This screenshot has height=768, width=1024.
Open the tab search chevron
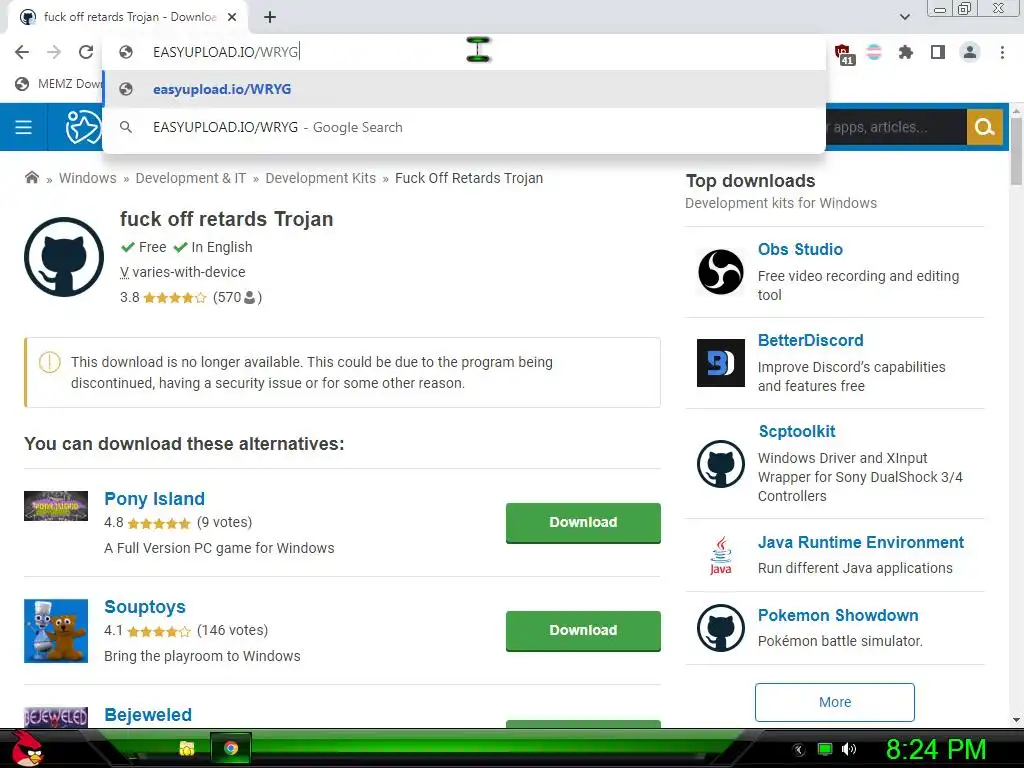[x=904, y=17]
